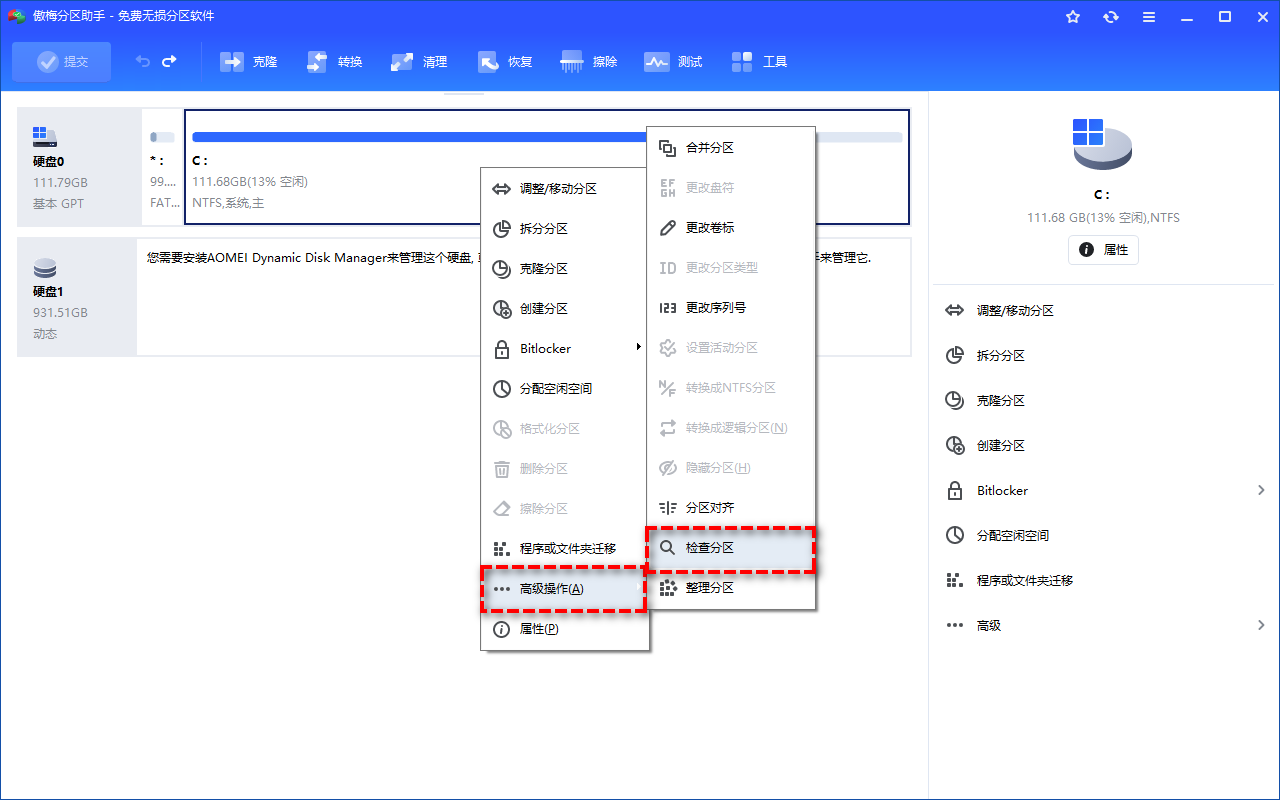Image resolution: width=1280 pixels, height=800 pixels.
Task: Click the redo arrow icon in toolbar
Action: coord(169,62)
